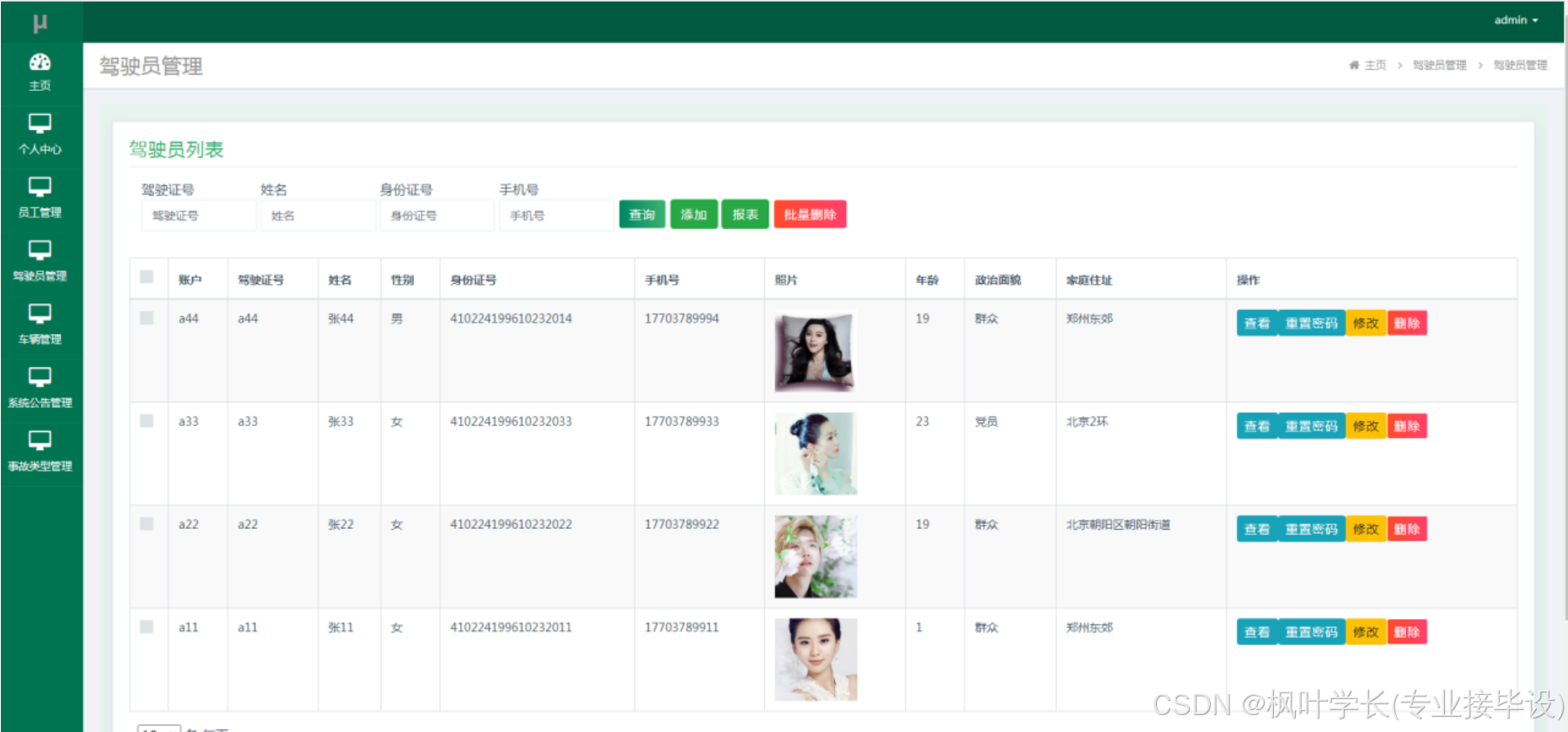
Task: Click the logo icon at top-left corner
Action: [x=40, y=23]
